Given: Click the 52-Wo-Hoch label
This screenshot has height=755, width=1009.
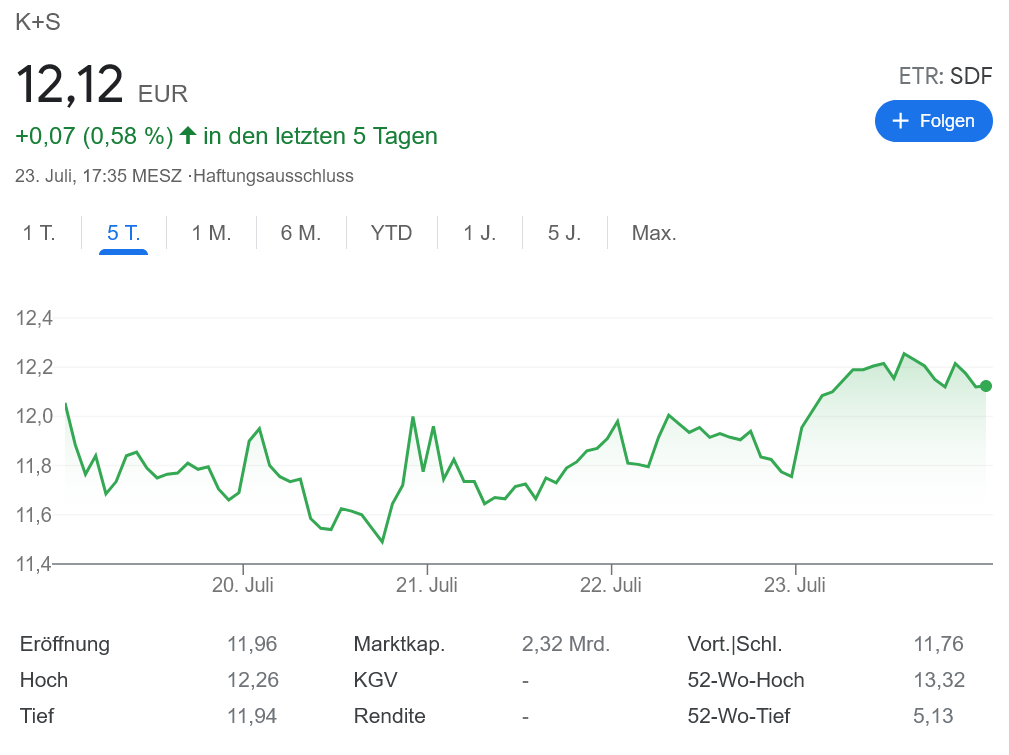Looking at the screenshot, I should coord(746,680).
